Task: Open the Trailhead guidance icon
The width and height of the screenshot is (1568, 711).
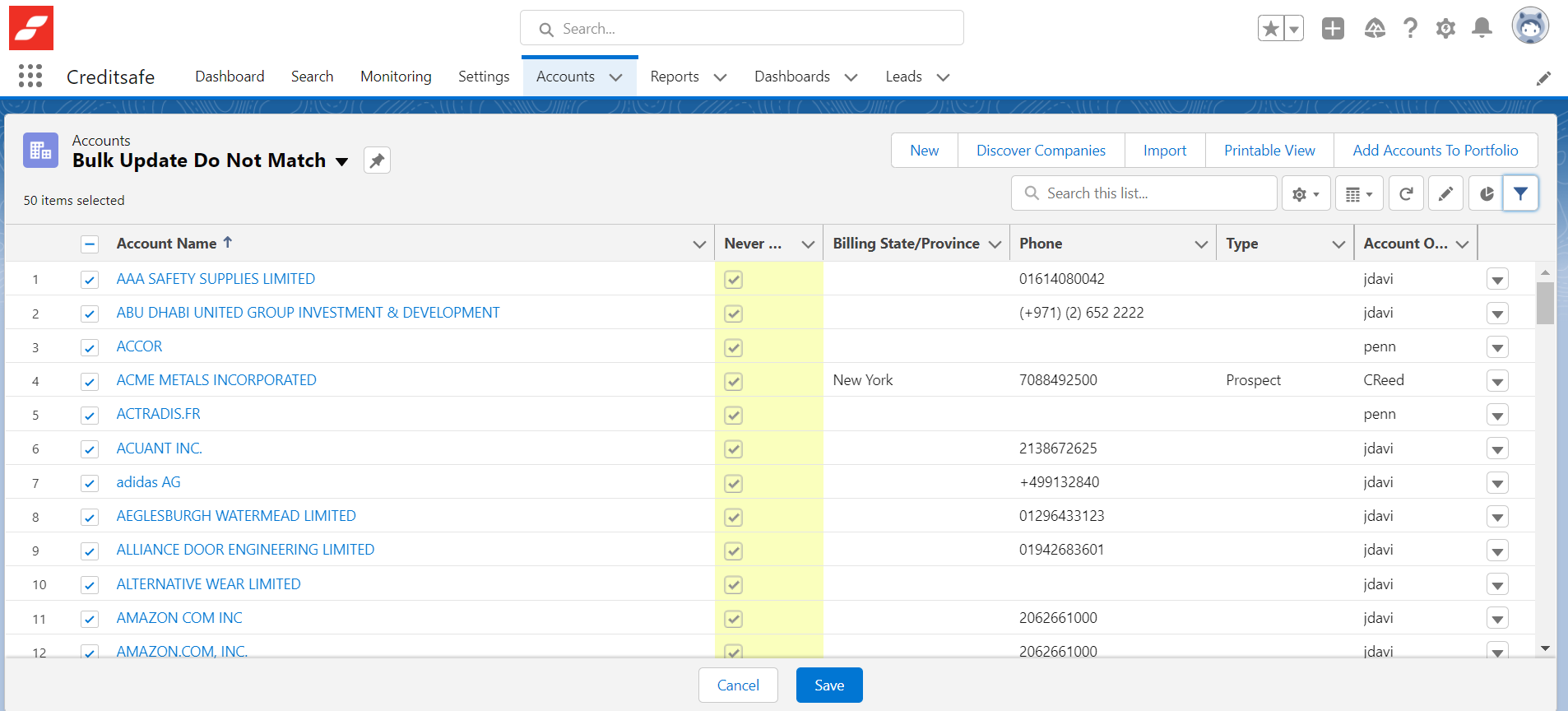Action: click(1375, 29)
